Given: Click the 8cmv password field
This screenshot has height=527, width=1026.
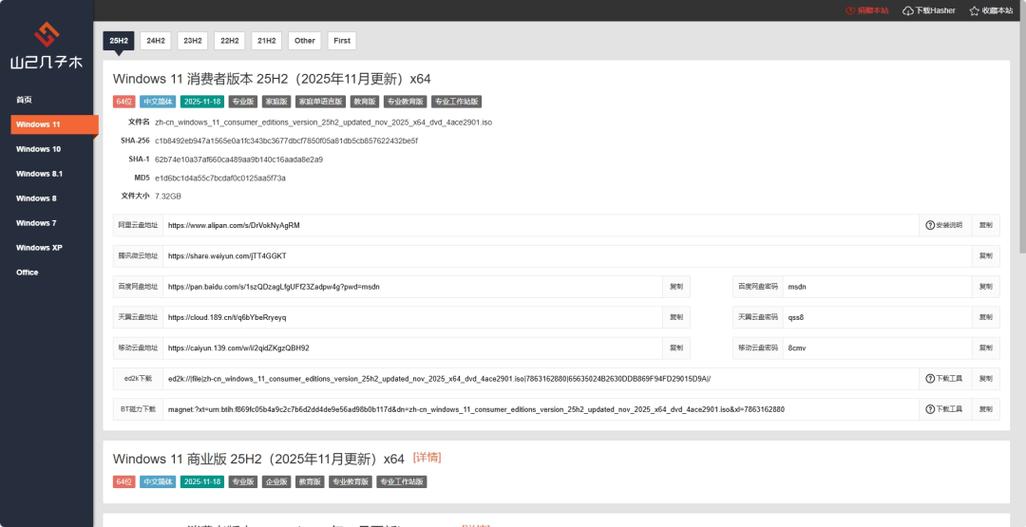Looking at the screenshot, I should pyautogui.click(x=877, y=348).
